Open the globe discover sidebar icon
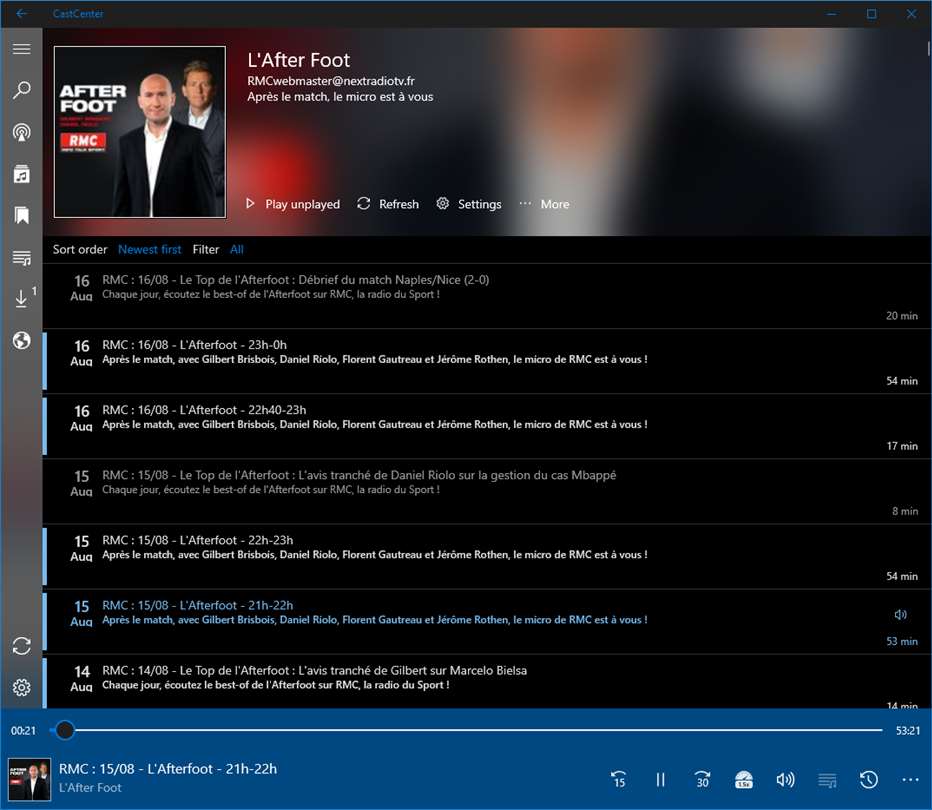Image resolution: width=932 pixels, height=810 pixels. (21, 341)
